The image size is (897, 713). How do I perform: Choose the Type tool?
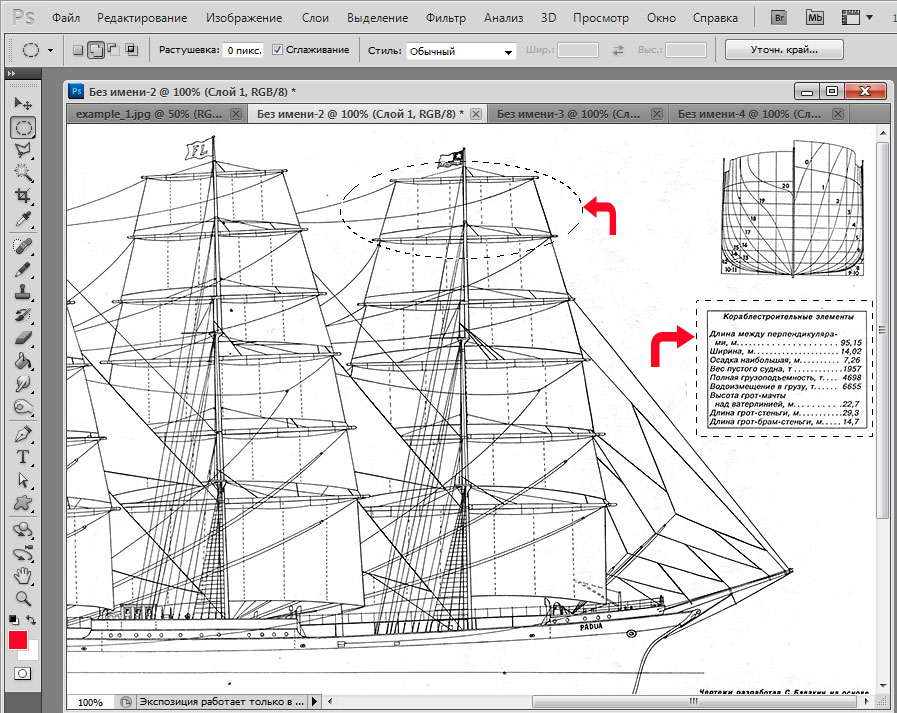click(22, 456)
